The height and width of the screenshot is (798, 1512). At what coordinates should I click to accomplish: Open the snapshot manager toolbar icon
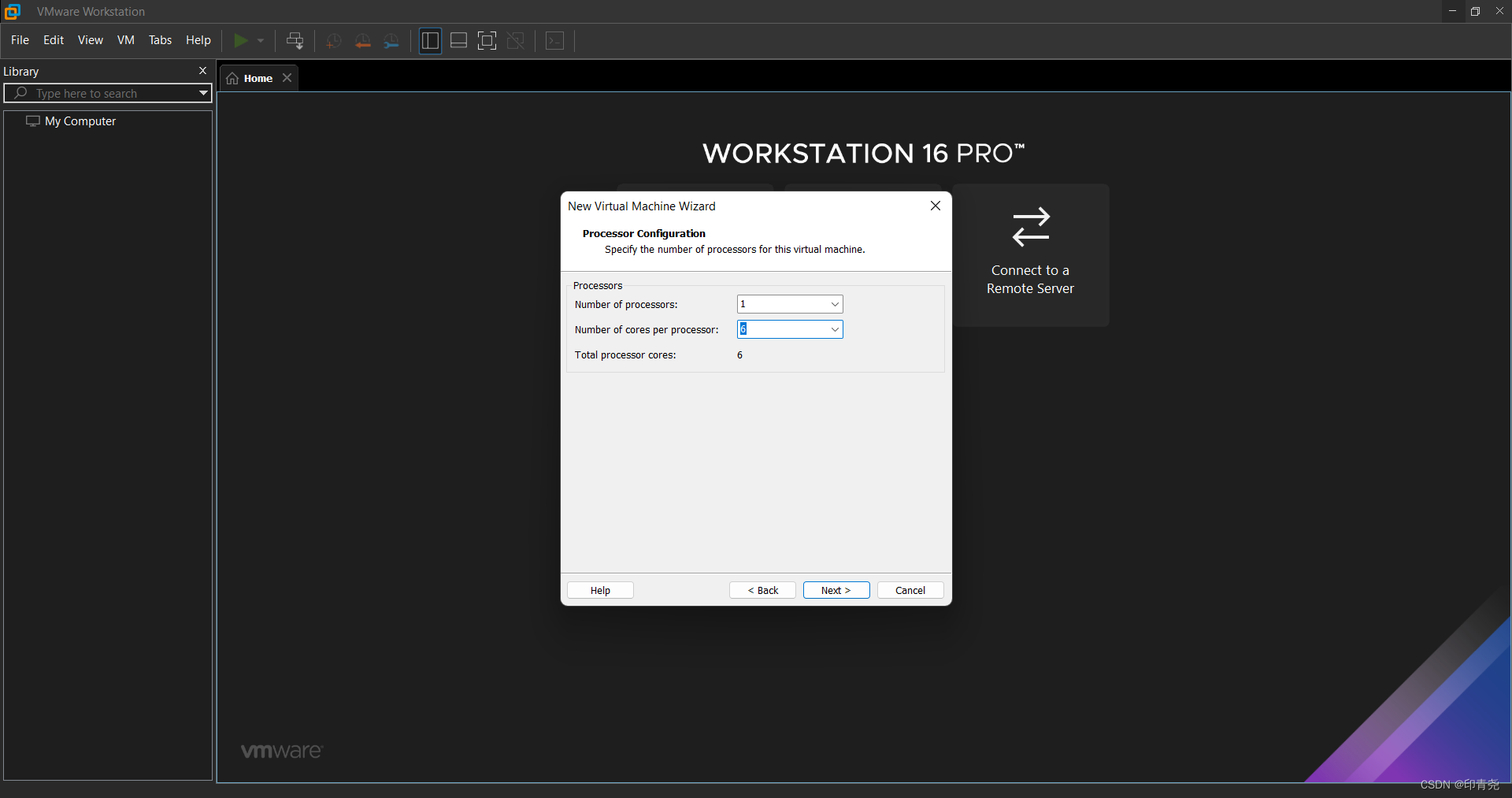tap(391, 41)
